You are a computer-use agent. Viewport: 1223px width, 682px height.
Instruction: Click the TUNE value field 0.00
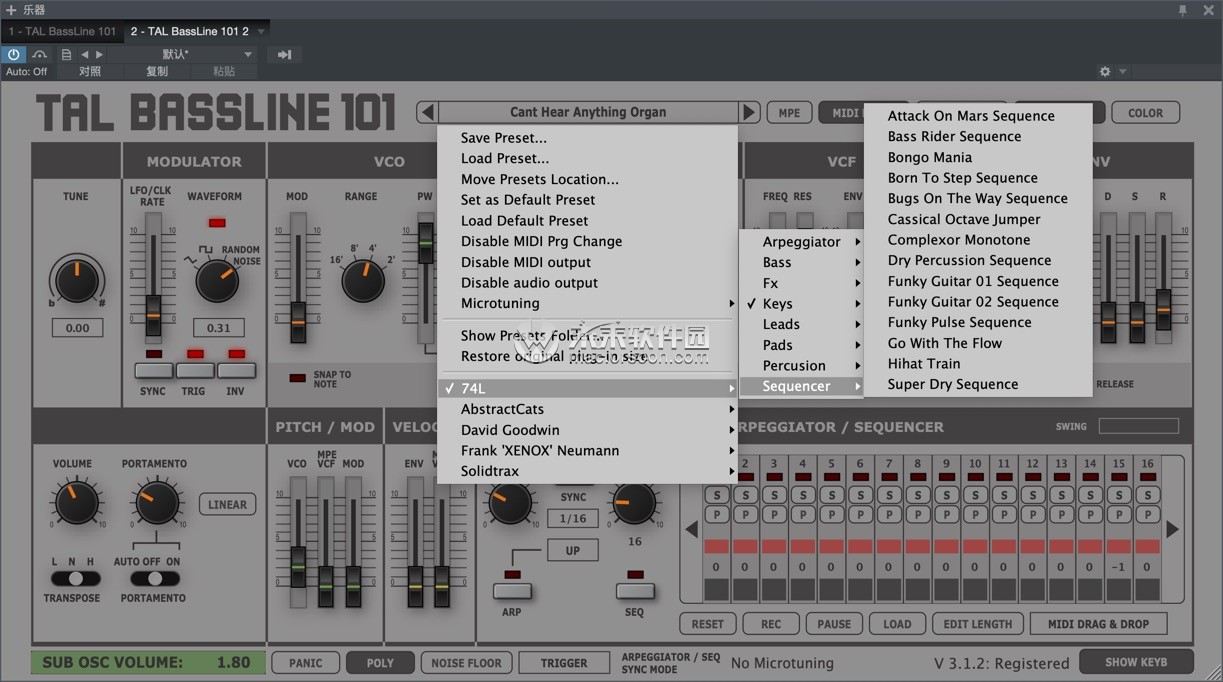(77, 327)
